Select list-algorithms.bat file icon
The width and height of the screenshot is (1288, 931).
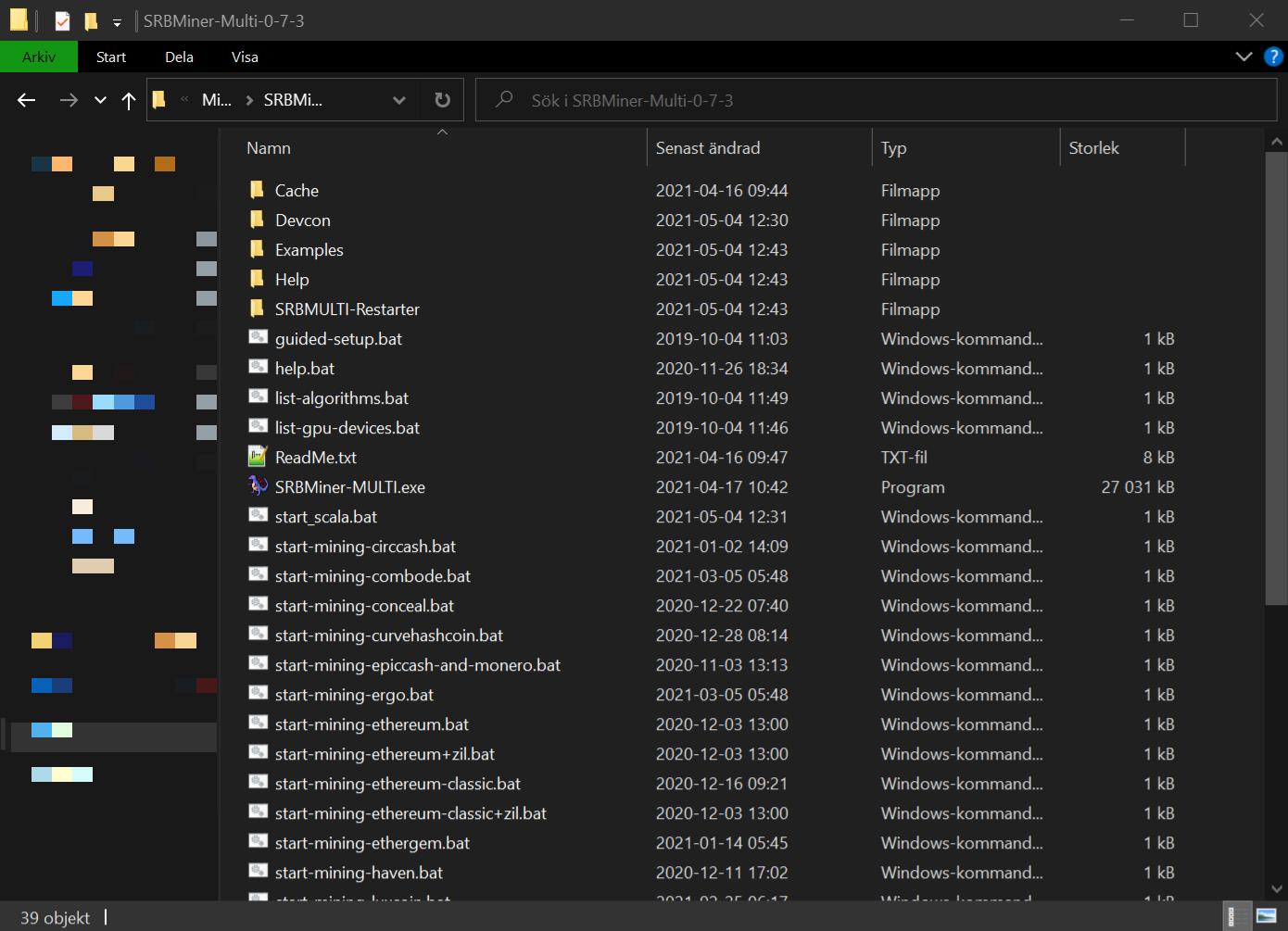tap(258, 397)
